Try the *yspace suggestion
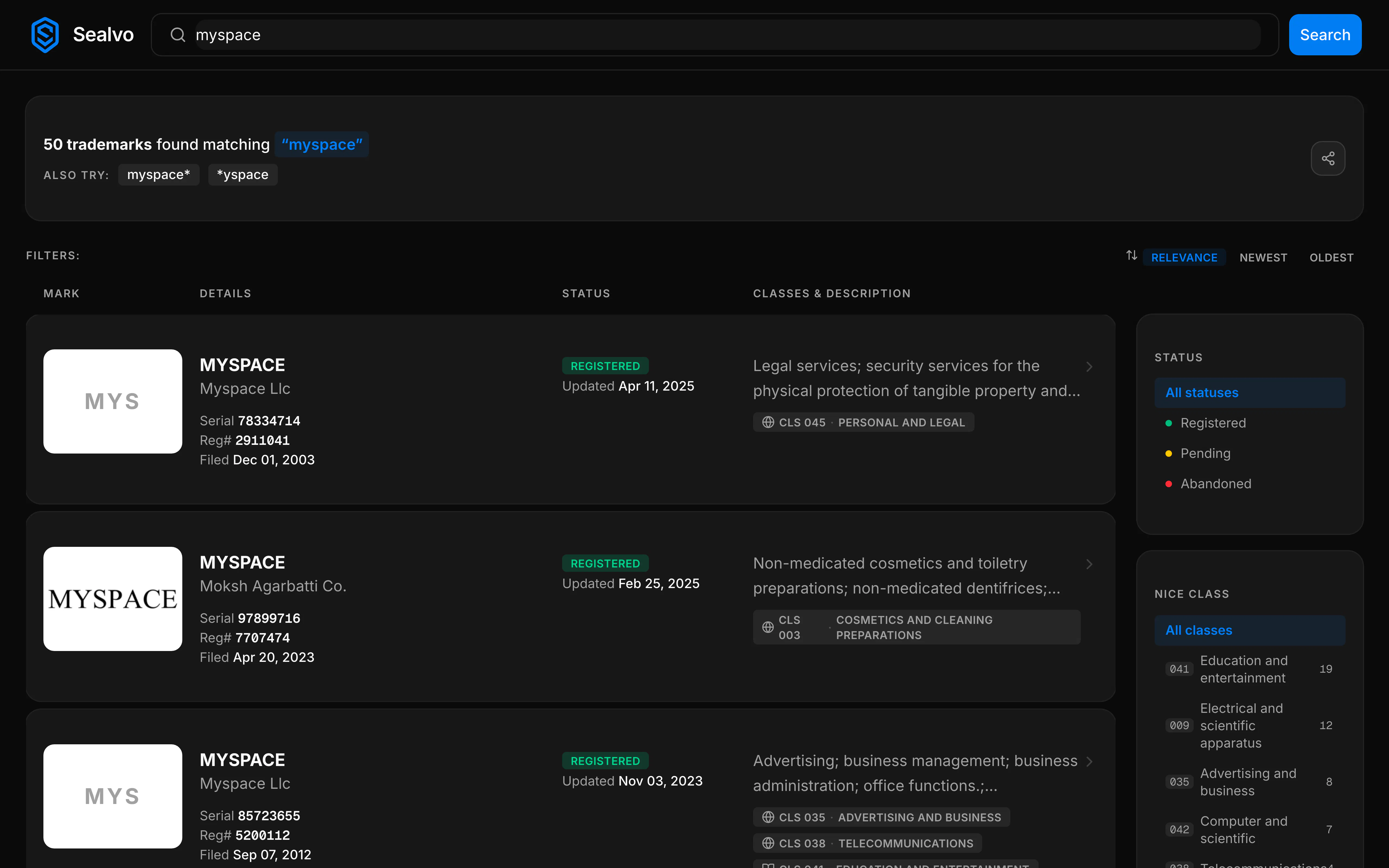Image resolution: width=1389 pixels, height=868 pixels. (x=243, y=174)
